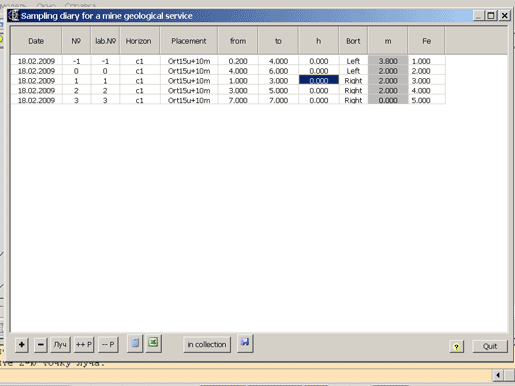This screenshot has height=386, width=515.
Task: Select Bort cell Left in sample -1 row
Action: 353,61
